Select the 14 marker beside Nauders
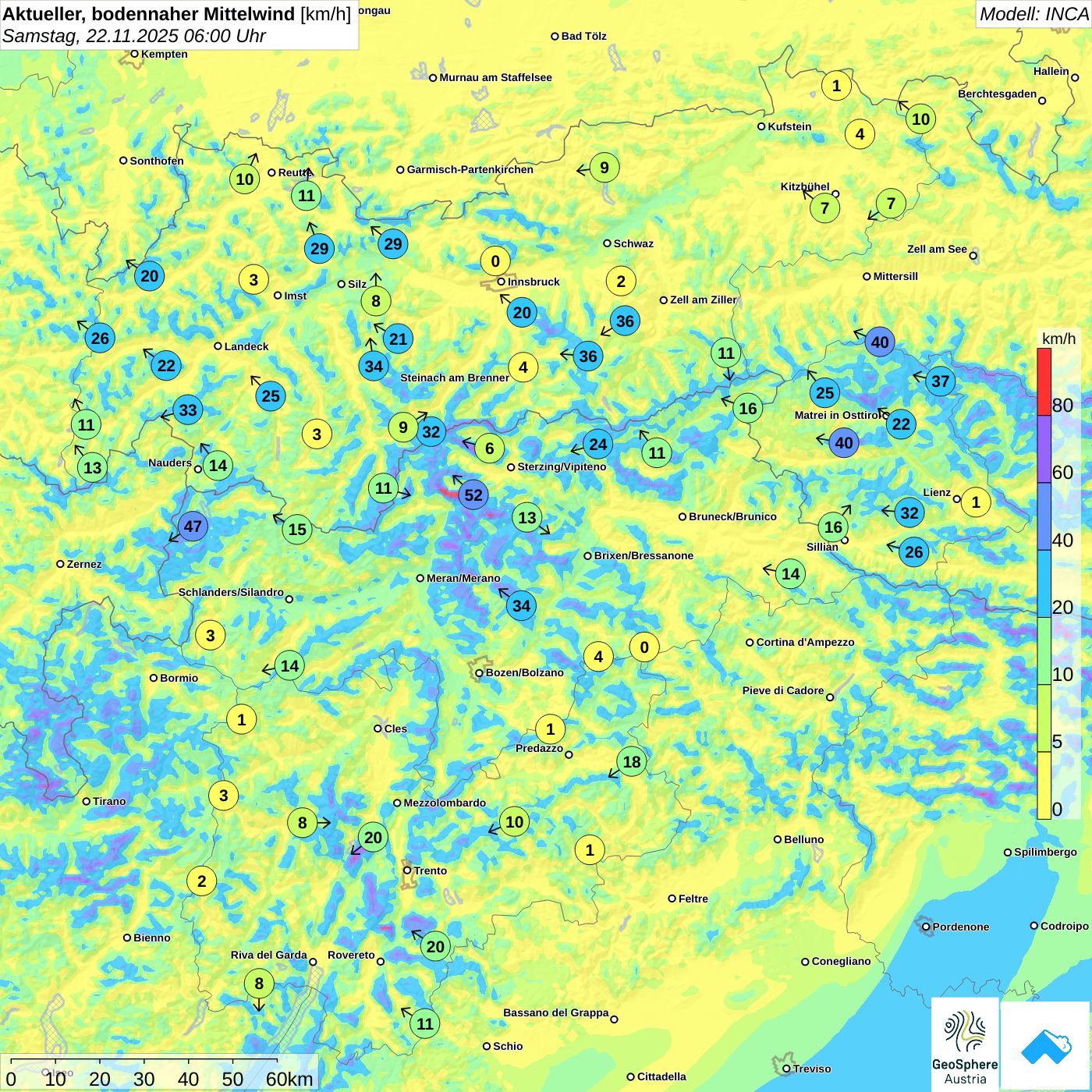The width and height of the screenshot is (1092, 1092). point(218,466)
